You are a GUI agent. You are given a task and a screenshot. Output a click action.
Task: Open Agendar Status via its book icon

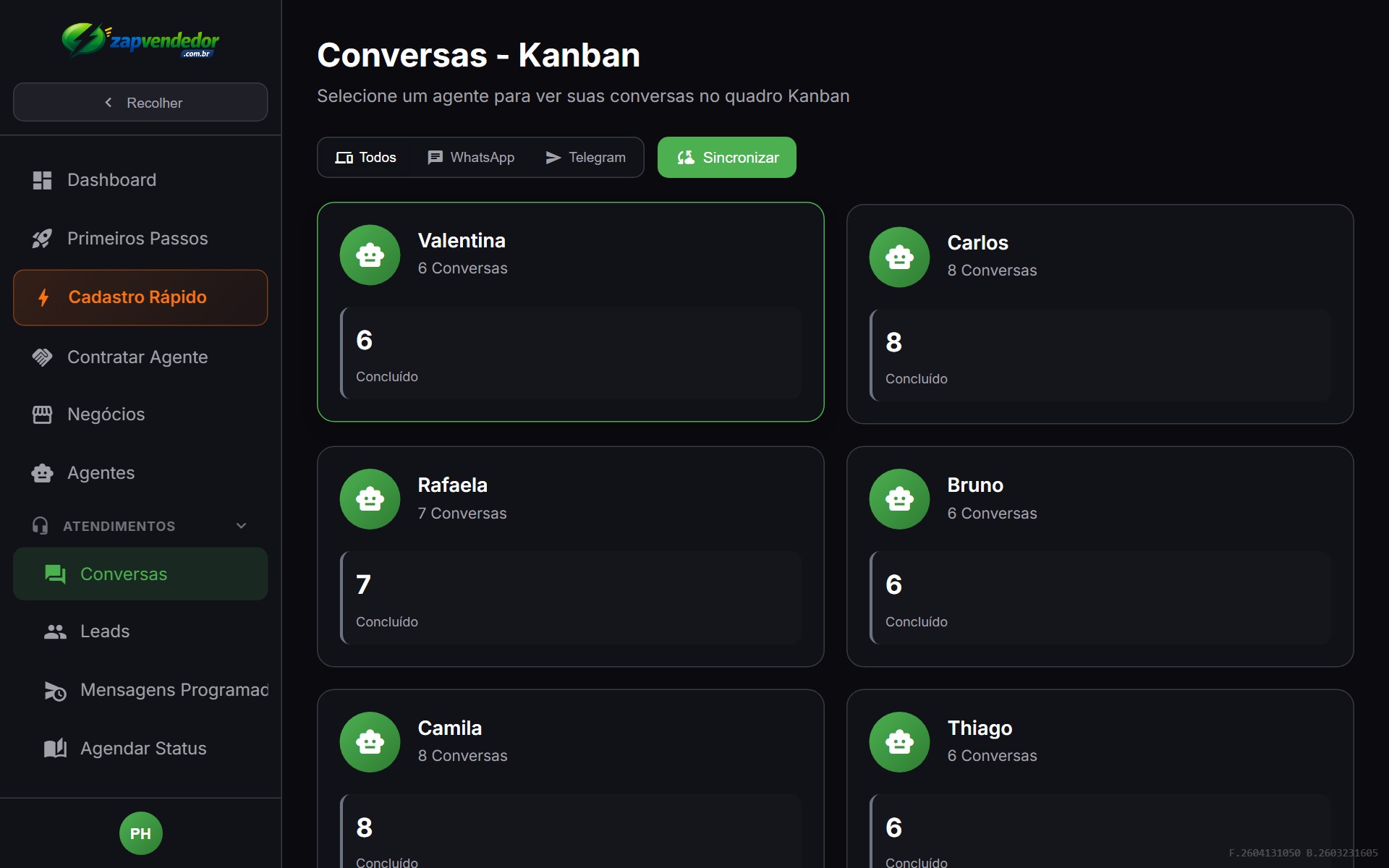[55, 748]
